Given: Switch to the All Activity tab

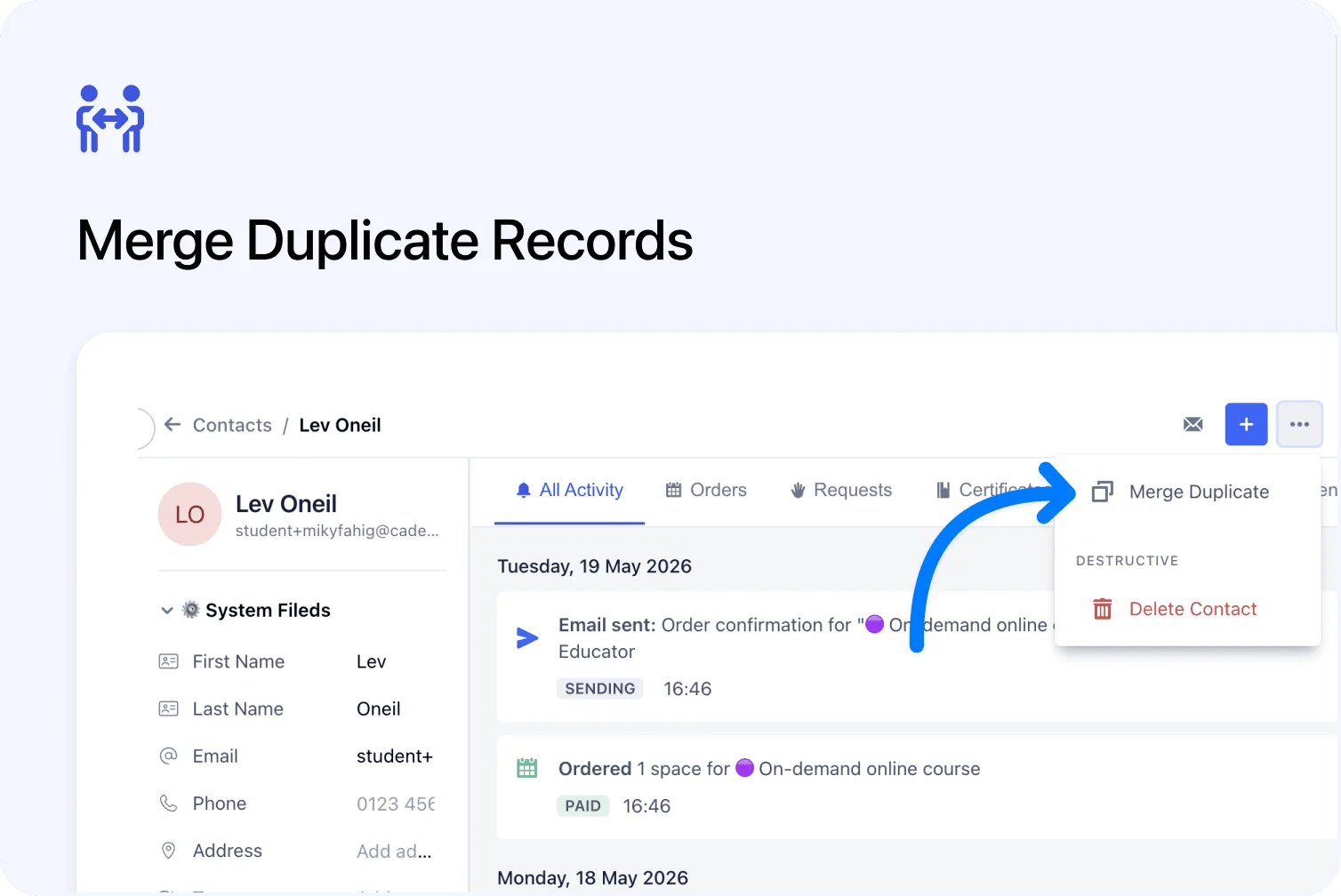Looking at the screenshot, I should tap(569, 490).
